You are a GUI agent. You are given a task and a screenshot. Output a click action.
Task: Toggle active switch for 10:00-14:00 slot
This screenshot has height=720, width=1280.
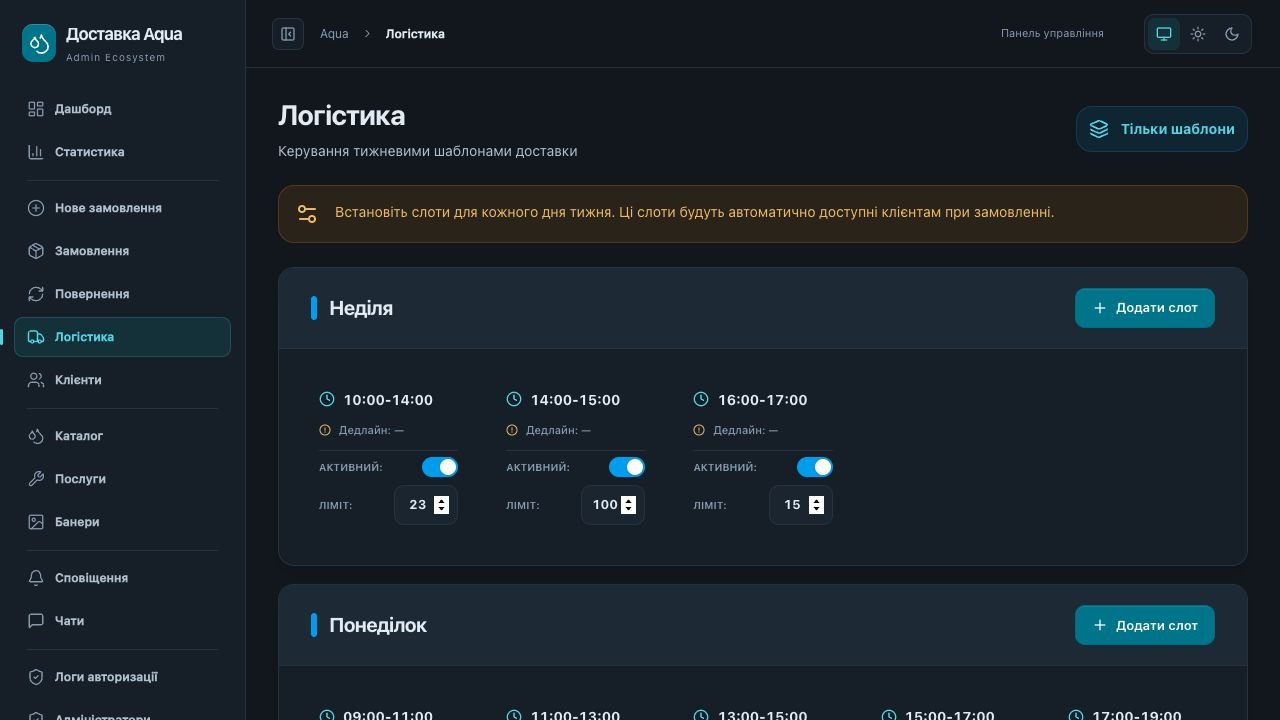click(x=440, y=467)
